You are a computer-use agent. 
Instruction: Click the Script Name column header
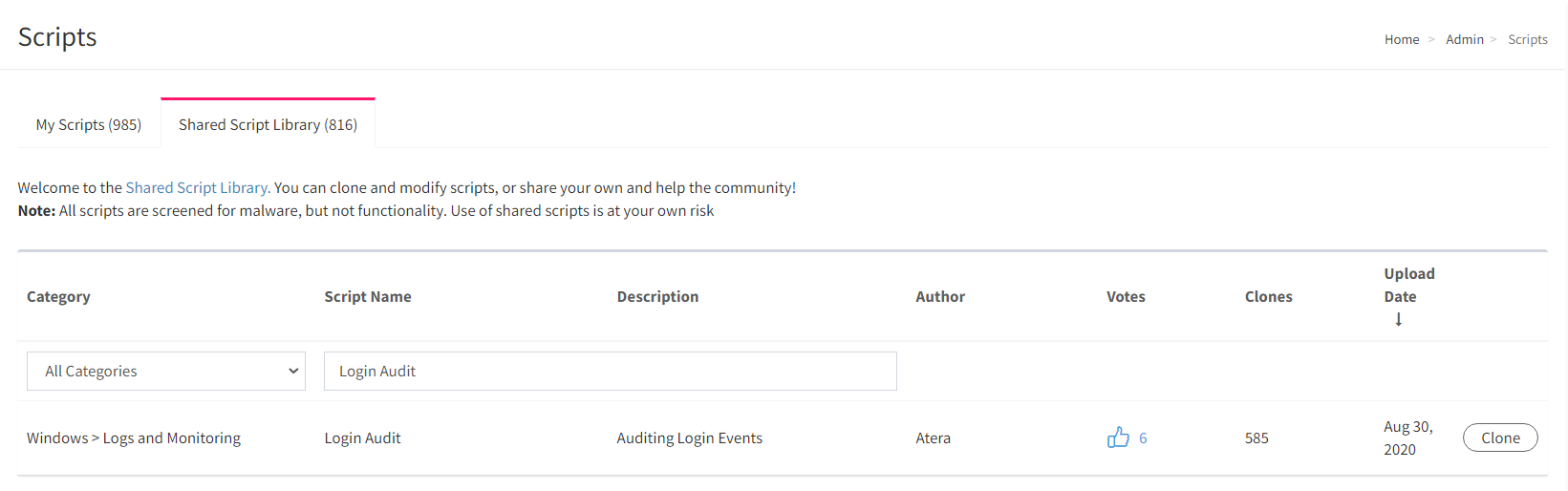coord(368,297)
